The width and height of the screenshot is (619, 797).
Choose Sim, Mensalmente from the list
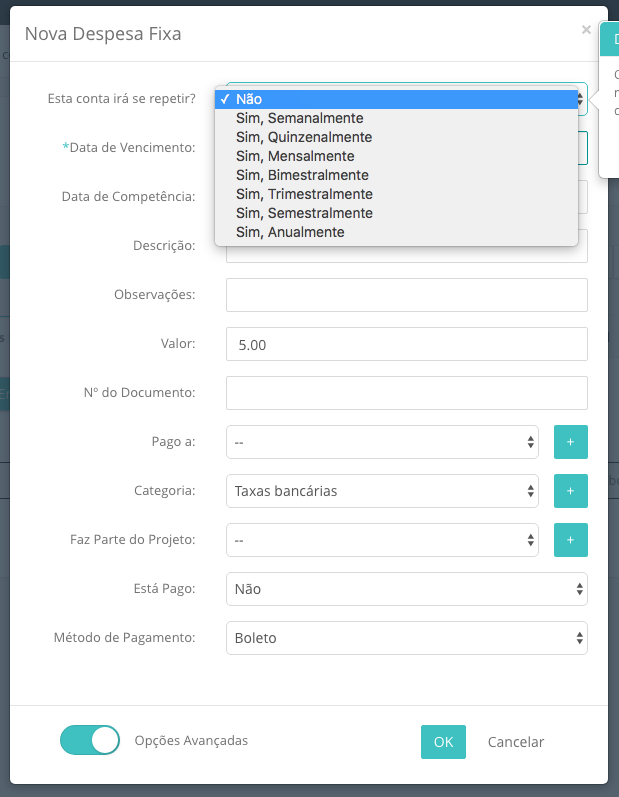(x=396, y=156)
